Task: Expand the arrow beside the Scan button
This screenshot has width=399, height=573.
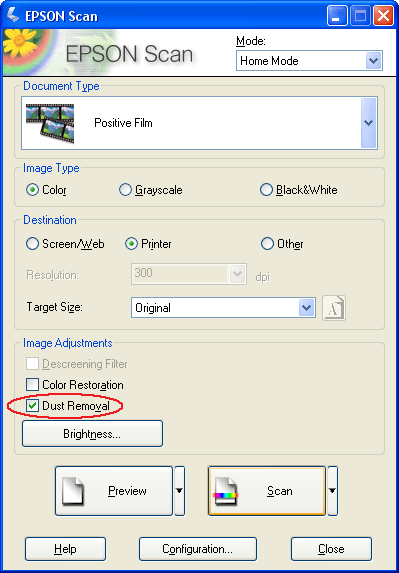Action: point(332,491)
